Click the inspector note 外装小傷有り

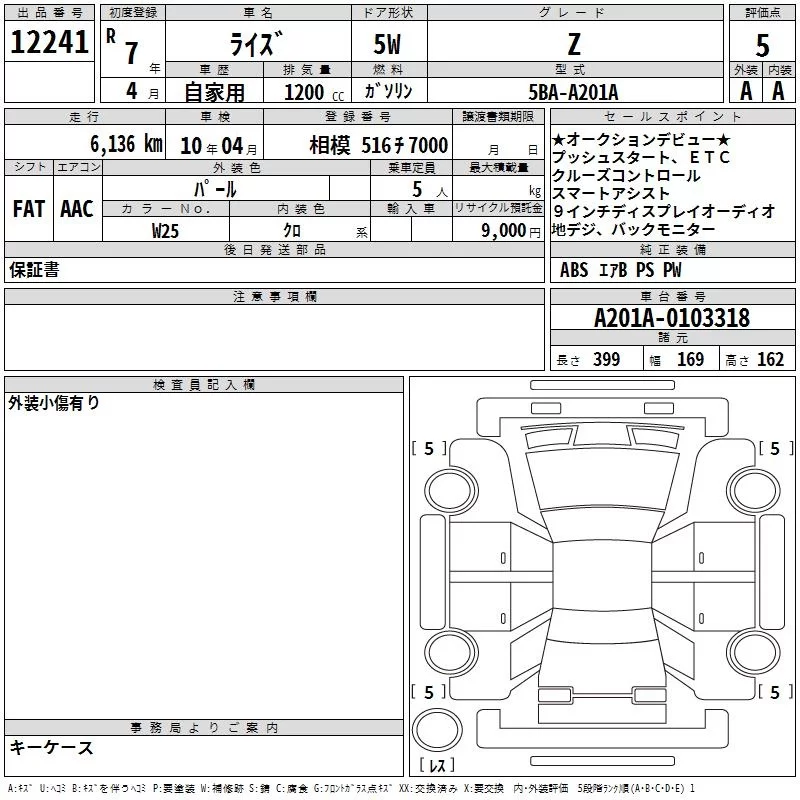coord(54,403)
